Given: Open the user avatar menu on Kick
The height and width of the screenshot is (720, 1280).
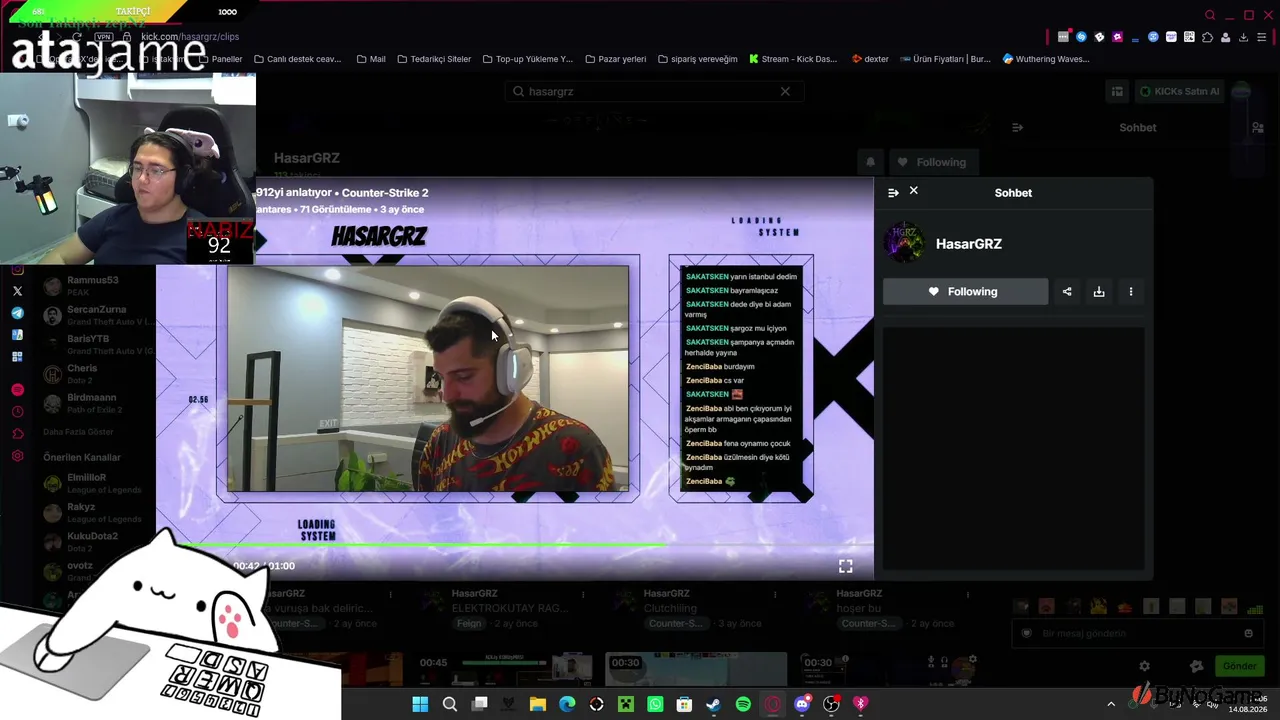Looking at the screenshot, I should [1241, 91].
